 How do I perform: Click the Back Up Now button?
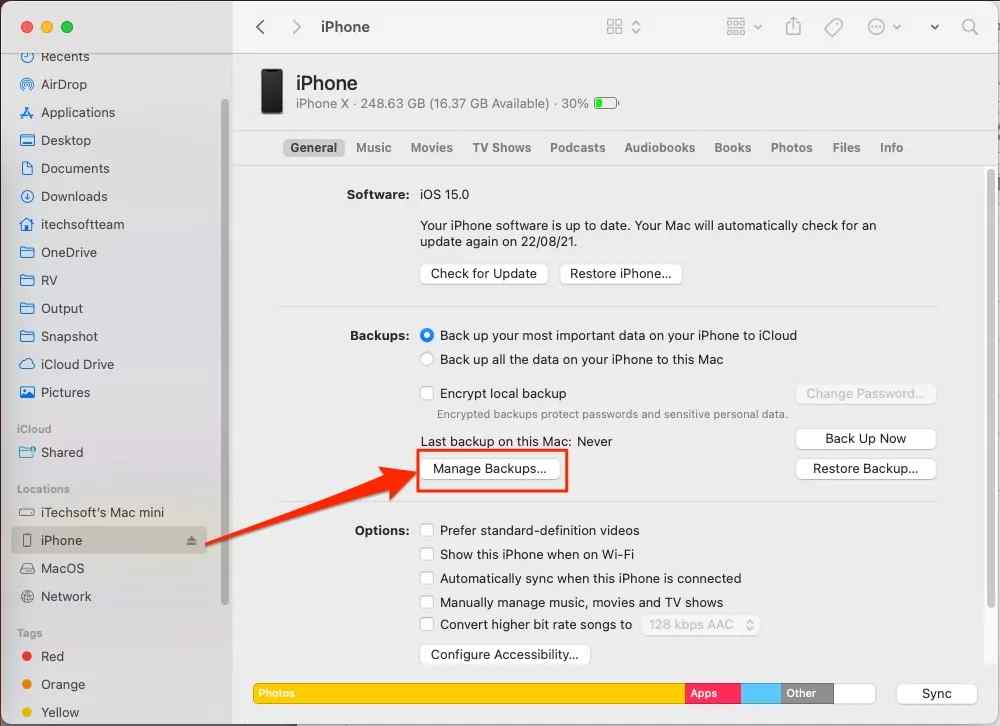[x=865, y=439]
